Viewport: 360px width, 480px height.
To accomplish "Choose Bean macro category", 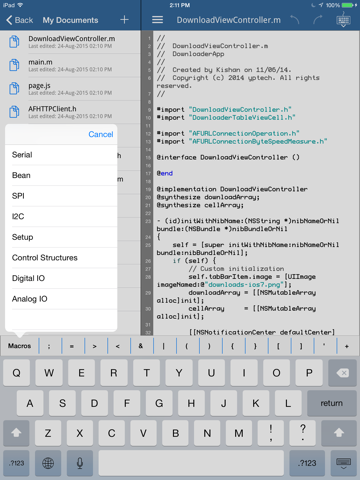I will tap(61, 175).
